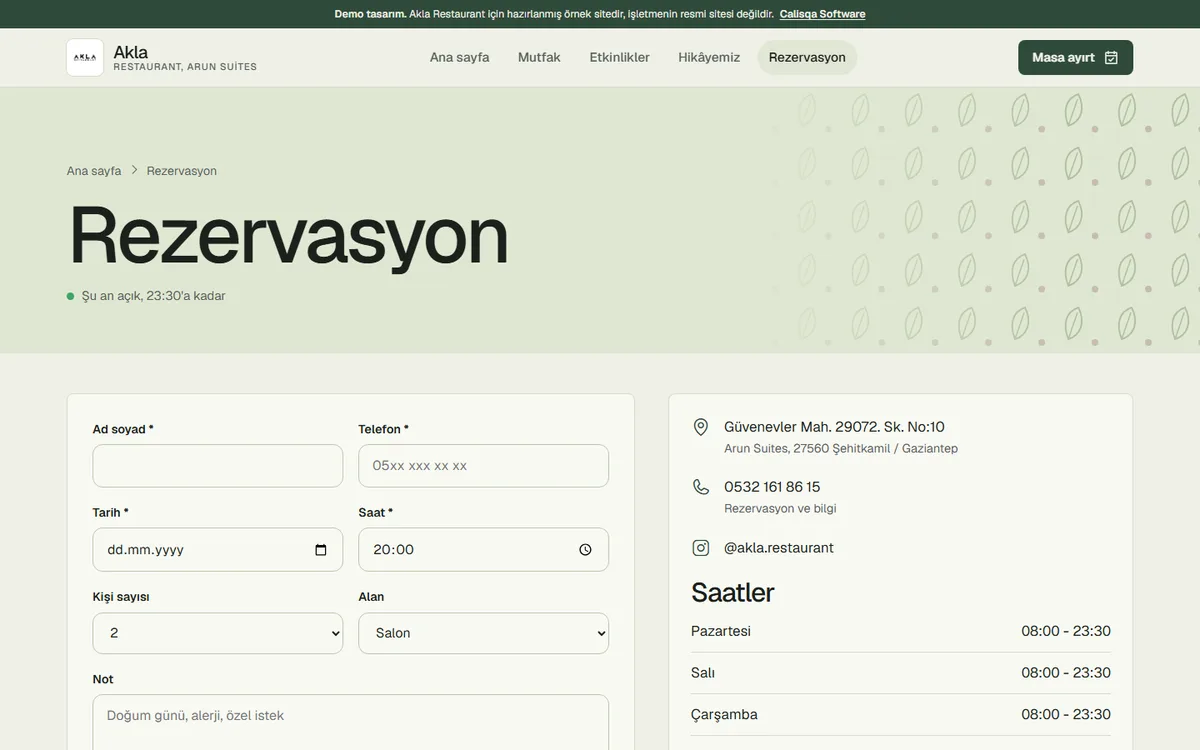Open the Hikâyemiz page
1200x750 pixels.
[709, 57]
